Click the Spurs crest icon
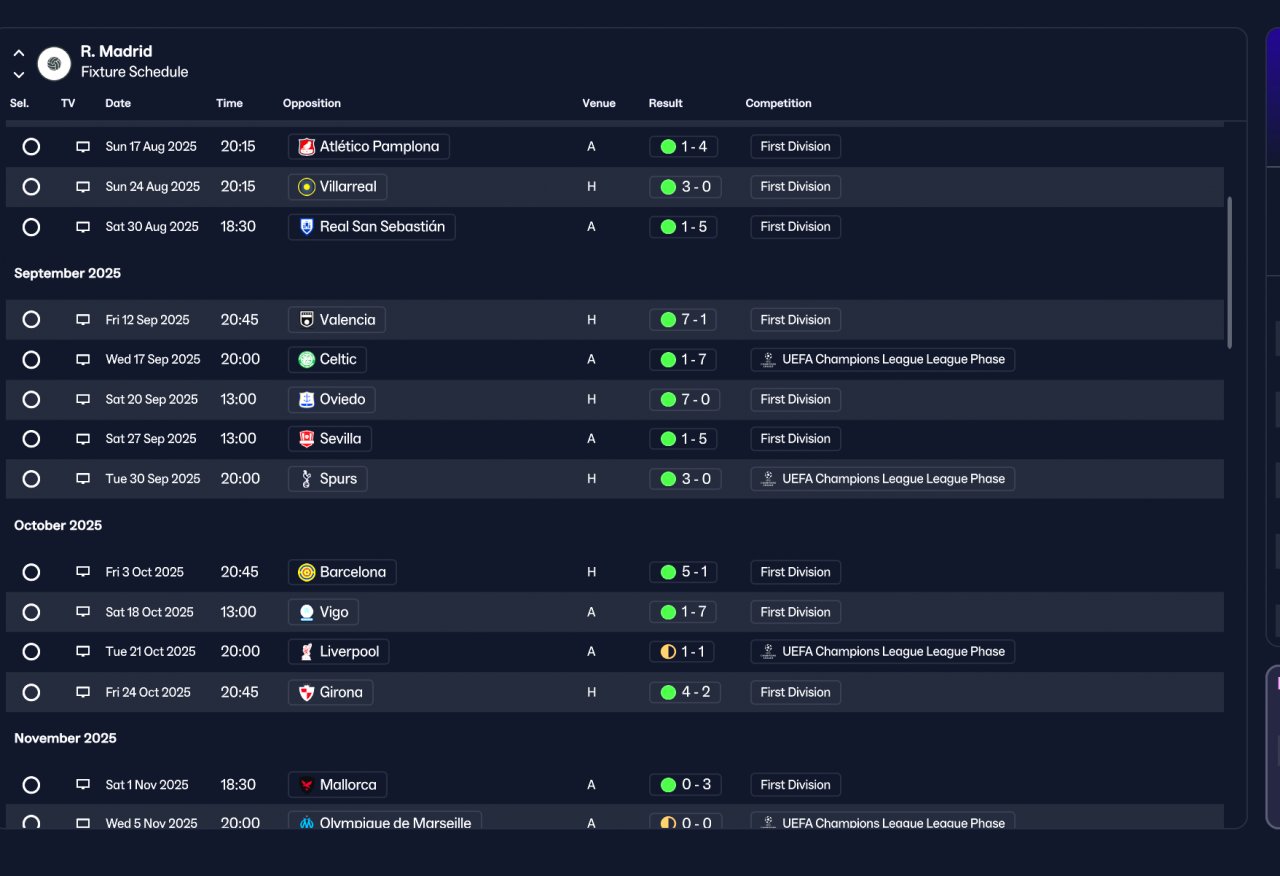The image size is (1280, 876). pyautogui.click(x=307, y=479)
